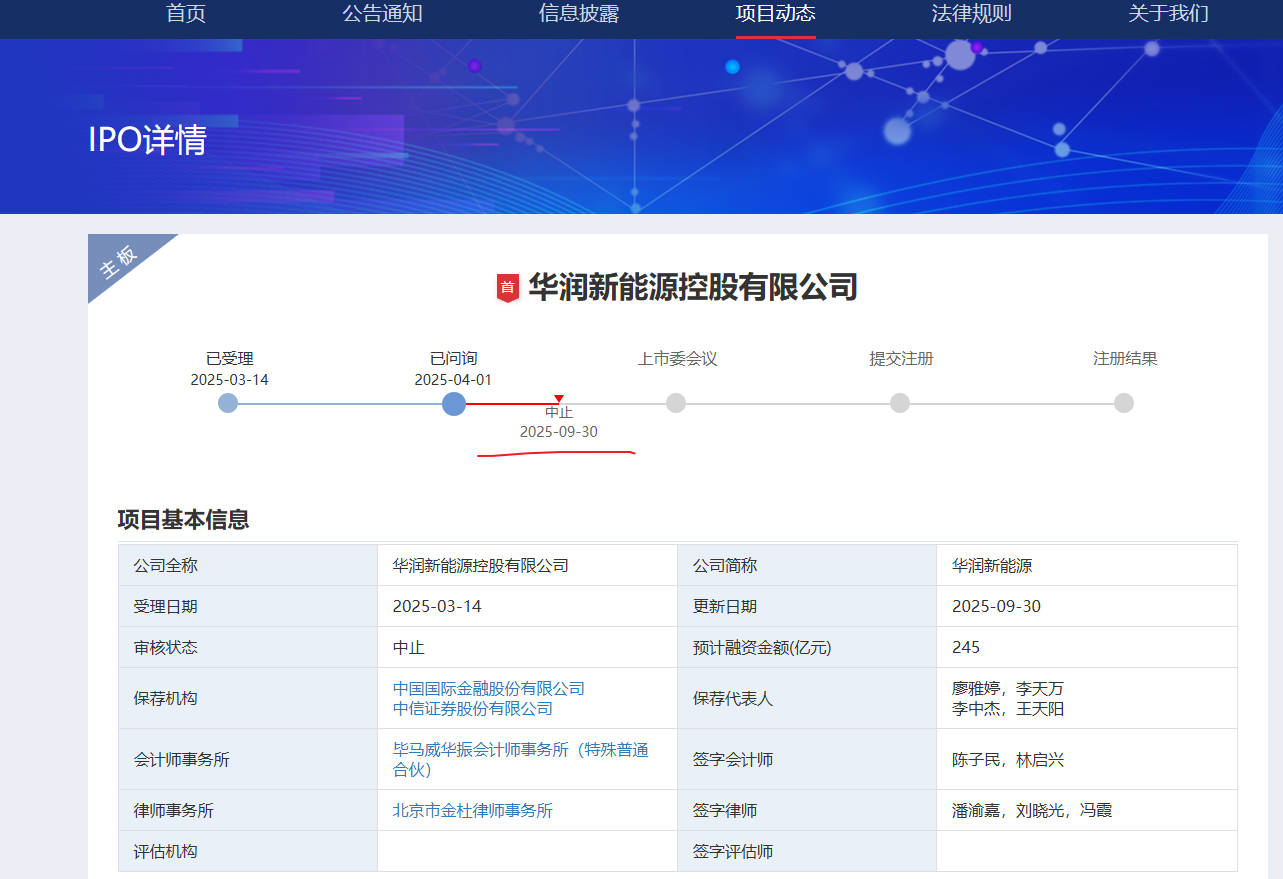Screen dimensions: 1283x879
Task: Go to 信息披露 section
Action: pyautogui.click(x=579, y=14)
